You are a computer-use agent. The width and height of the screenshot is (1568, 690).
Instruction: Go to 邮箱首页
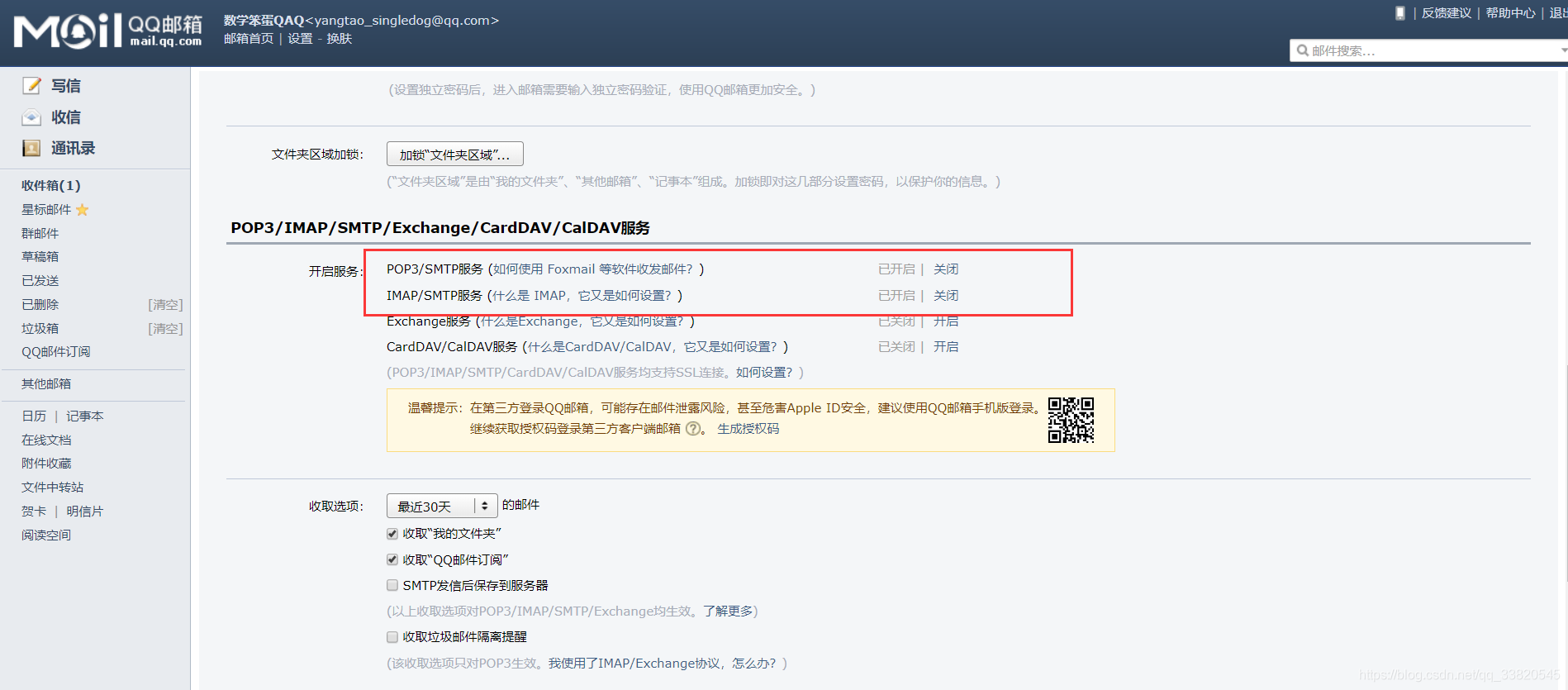tap(248, 39)
